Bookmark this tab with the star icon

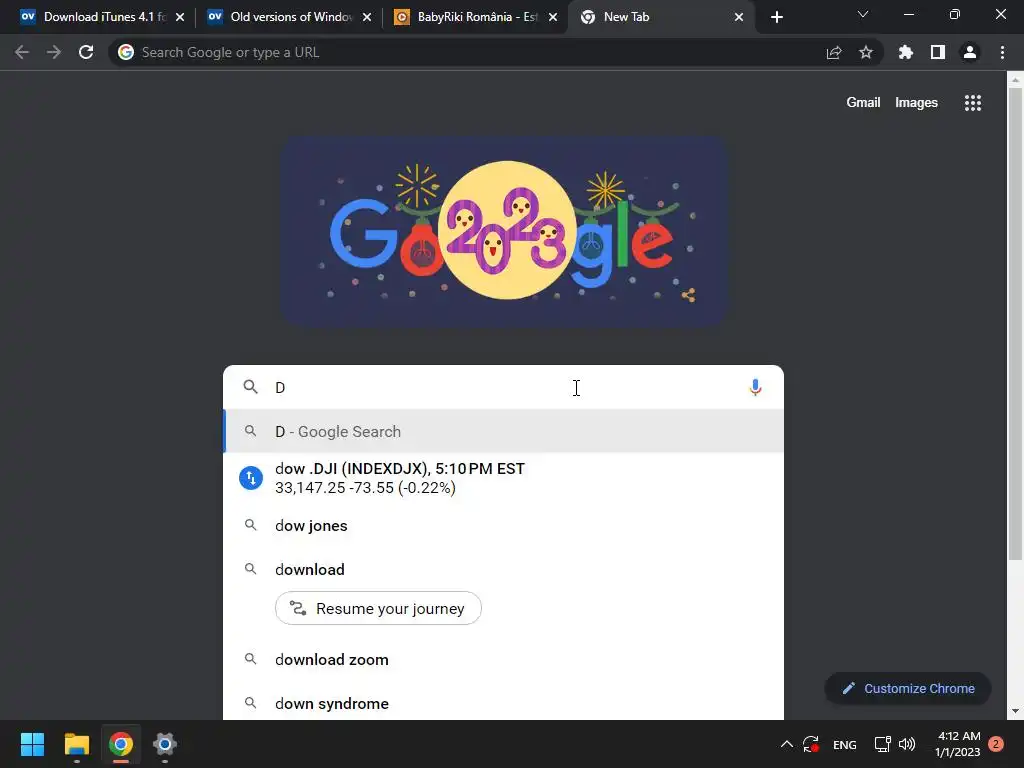(x=866, y=52)
